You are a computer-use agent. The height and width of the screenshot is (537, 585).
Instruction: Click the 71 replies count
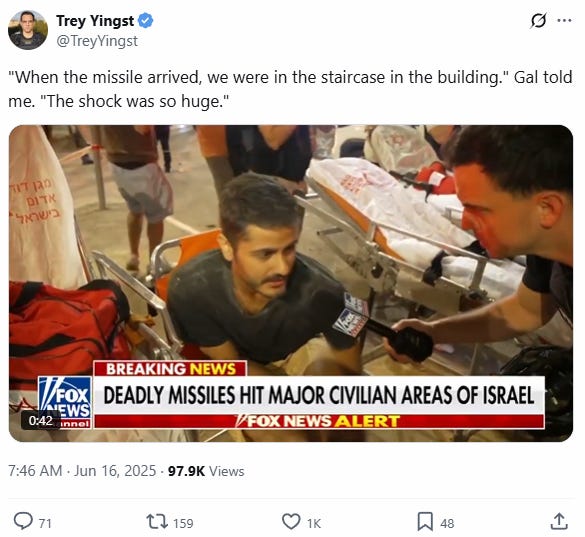point(45,523)
